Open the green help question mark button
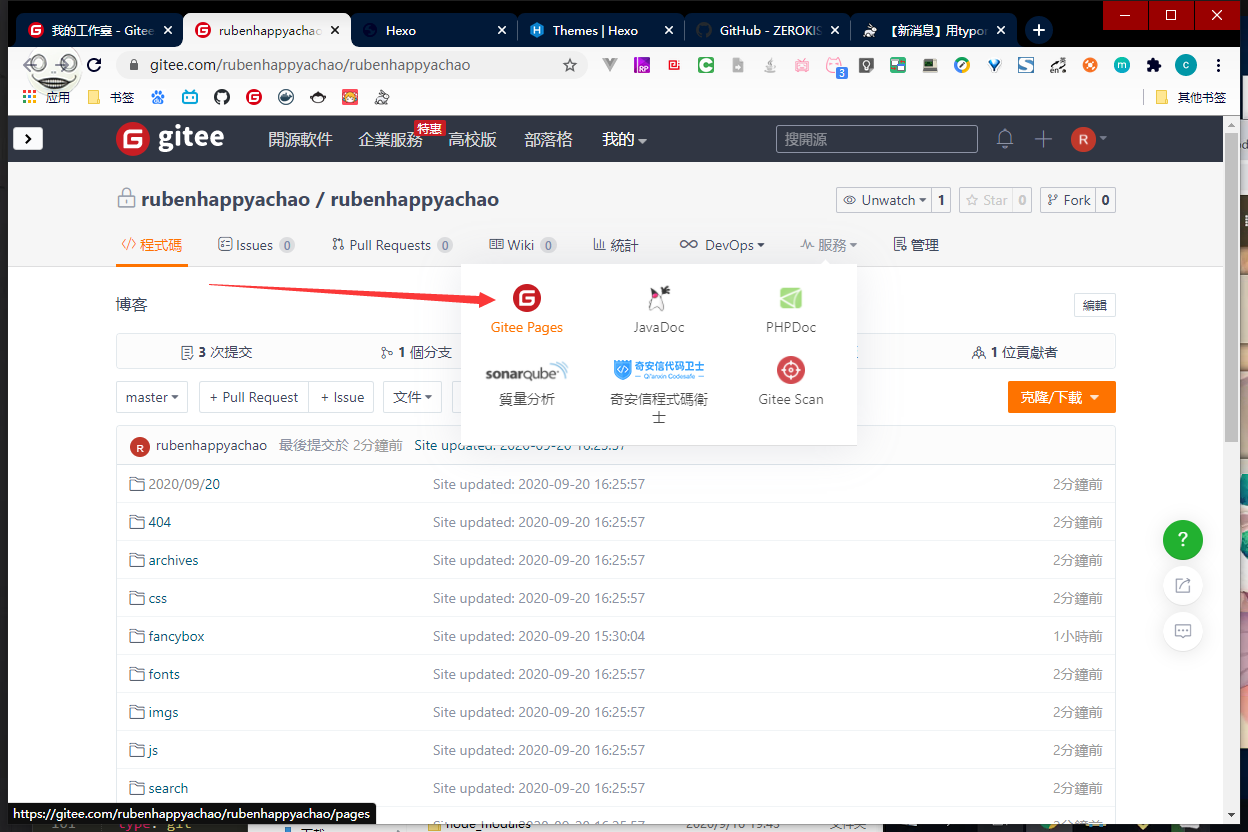This screenshot has width=1248, height=832. pos(1182,540)
